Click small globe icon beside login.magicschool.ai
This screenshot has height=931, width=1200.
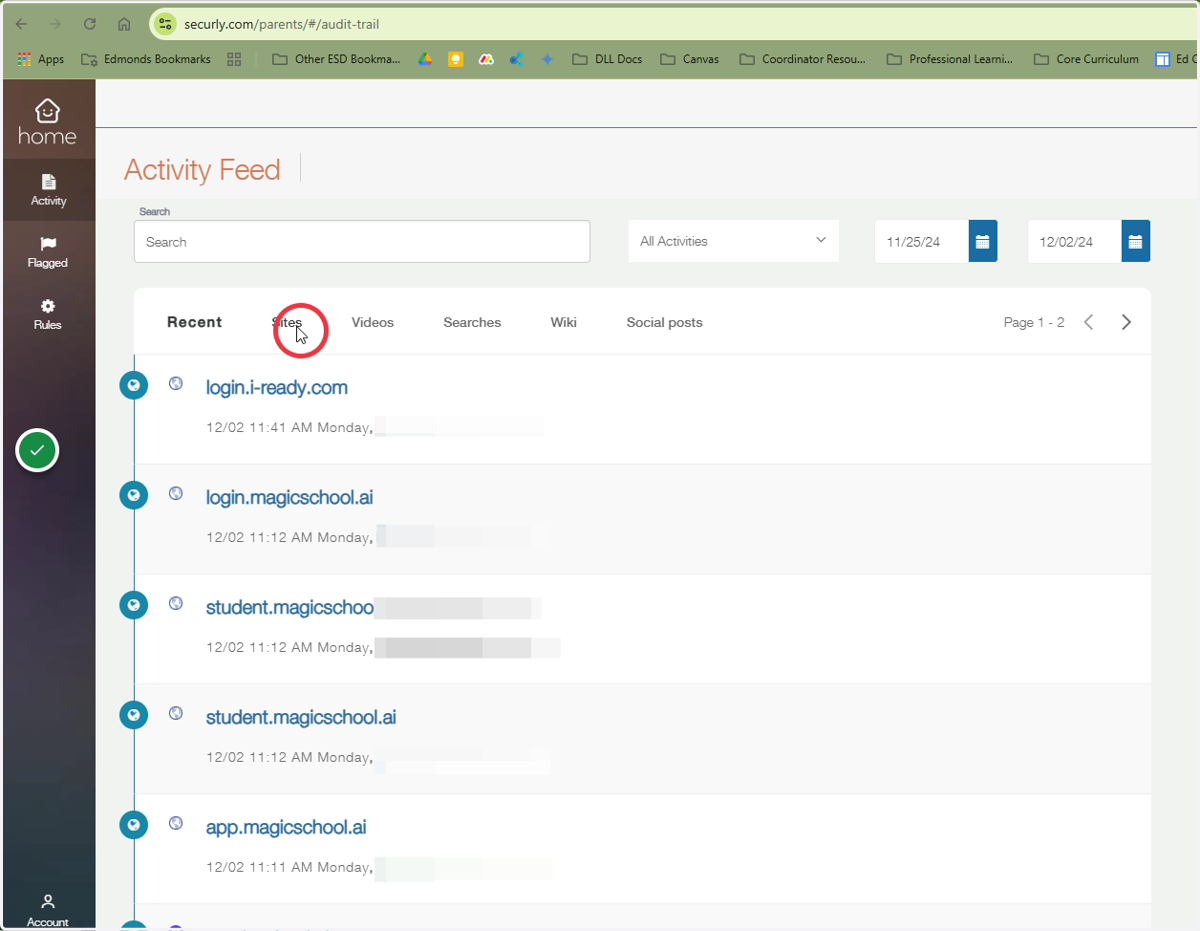click(176, 493)
